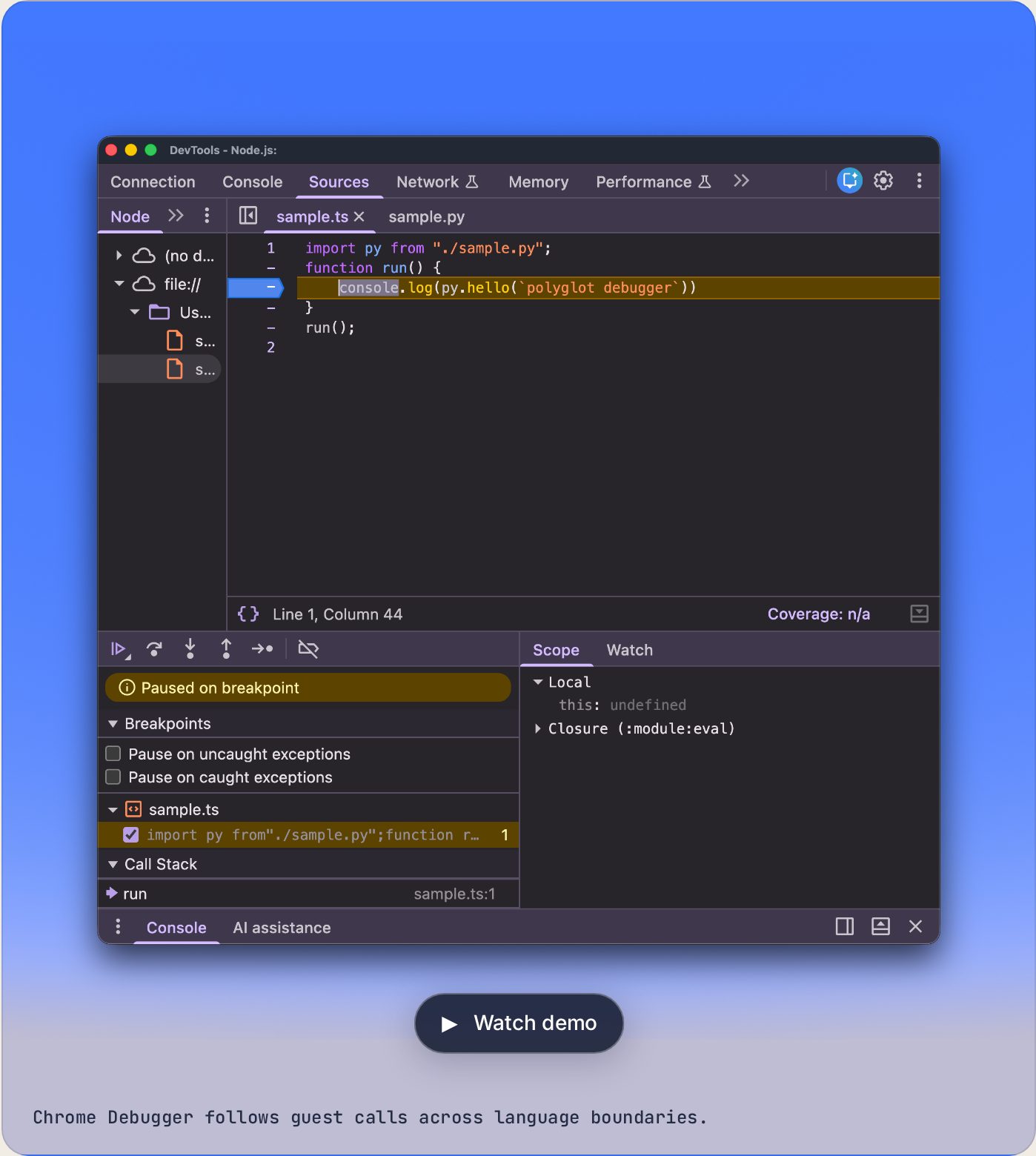Step over next function call

[154, 650]
